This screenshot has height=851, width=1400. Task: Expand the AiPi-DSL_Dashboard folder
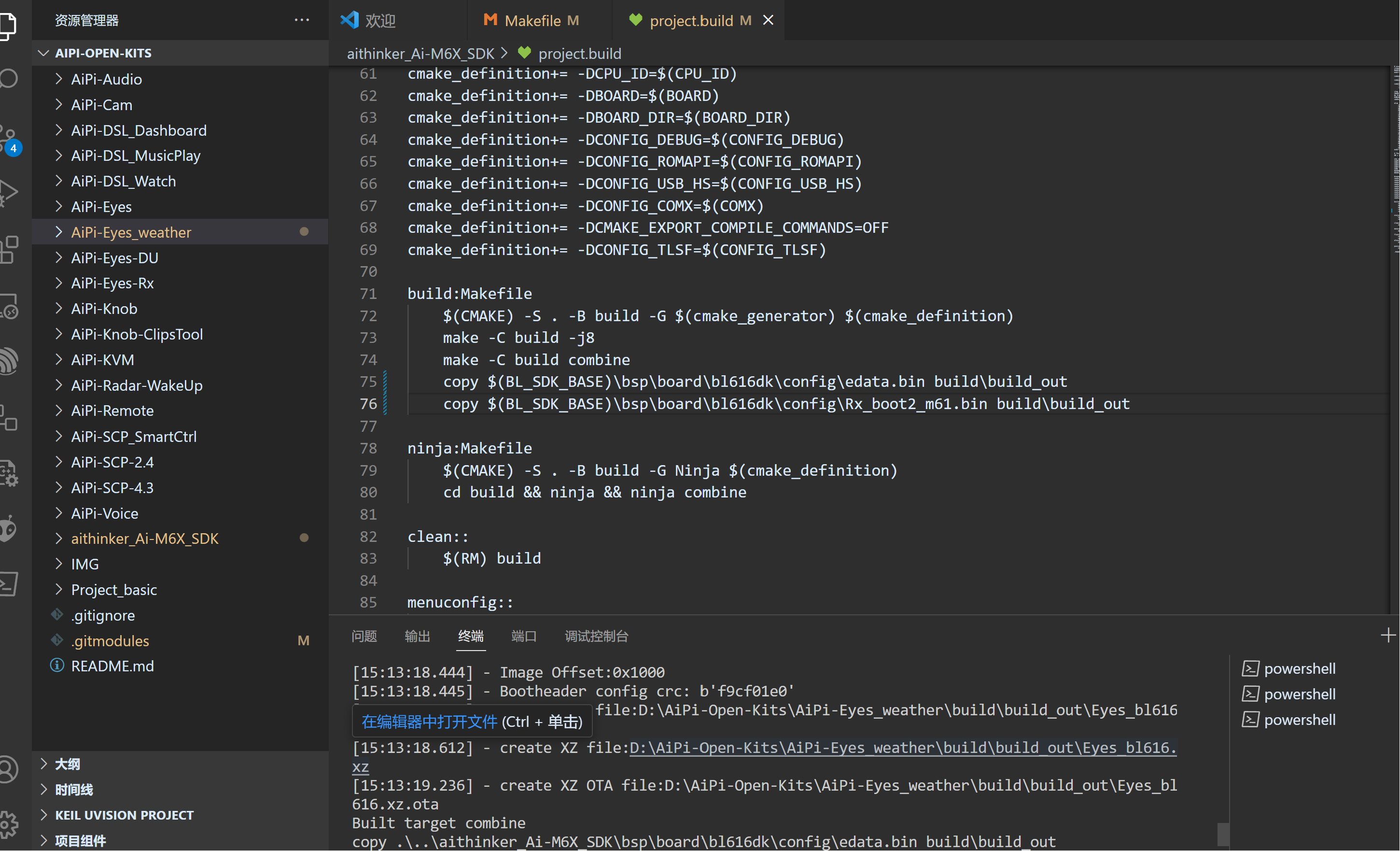[x=180, y=130]
